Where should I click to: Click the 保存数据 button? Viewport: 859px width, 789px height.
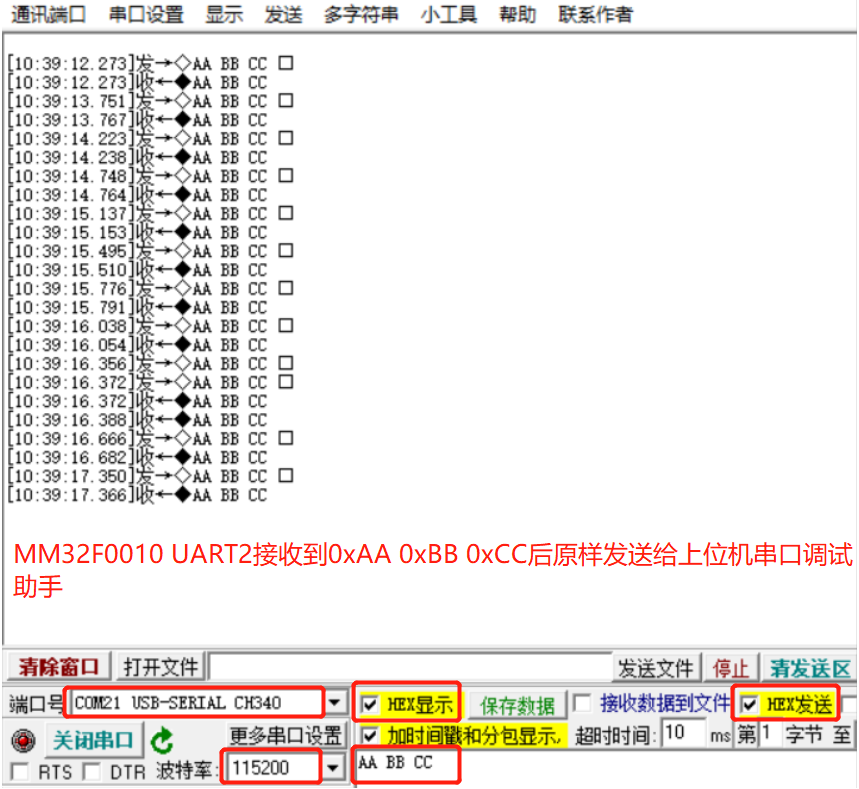pos(517,705)
